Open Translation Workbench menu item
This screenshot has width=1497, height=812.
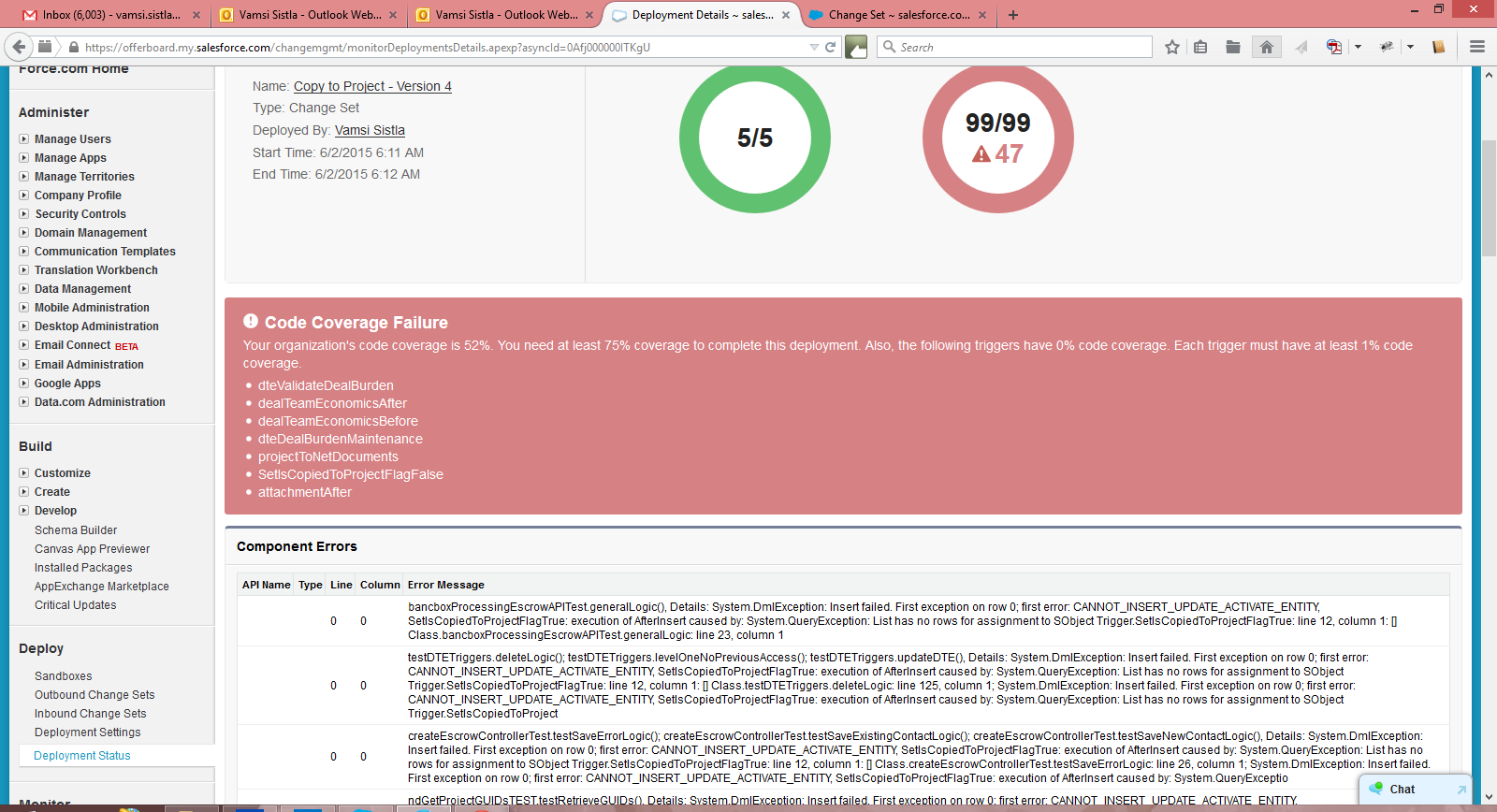96,270
